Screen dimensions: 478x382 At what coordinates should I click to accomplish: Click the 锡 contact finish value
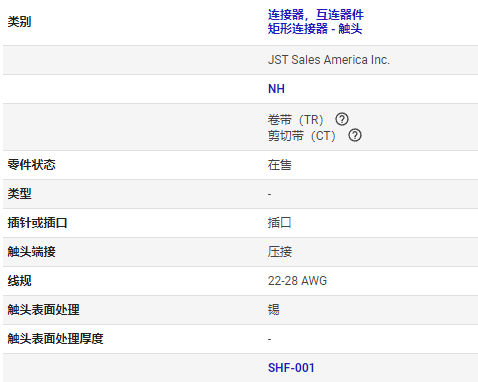tap(274, 310)
